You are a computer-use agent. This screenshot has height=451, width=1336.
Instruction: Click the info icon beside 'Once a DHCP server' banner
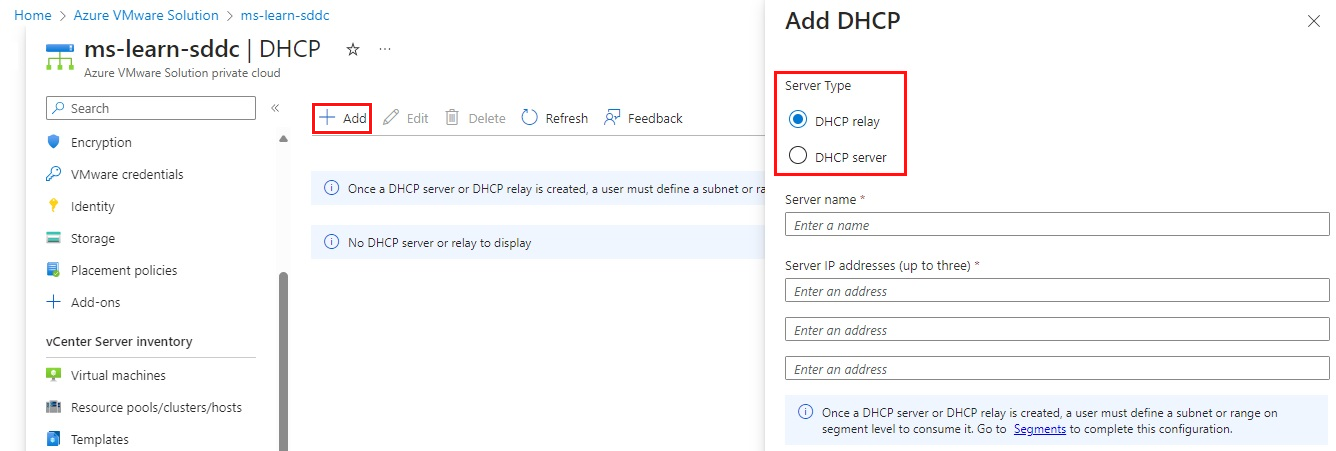coord(332,188)
